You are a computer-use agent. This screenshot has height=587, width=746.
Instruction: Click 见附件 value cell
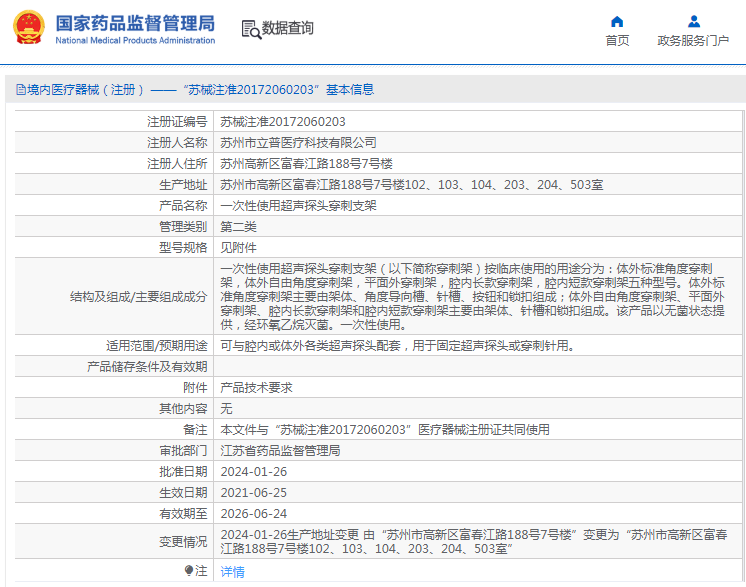[x=238, y=247]
